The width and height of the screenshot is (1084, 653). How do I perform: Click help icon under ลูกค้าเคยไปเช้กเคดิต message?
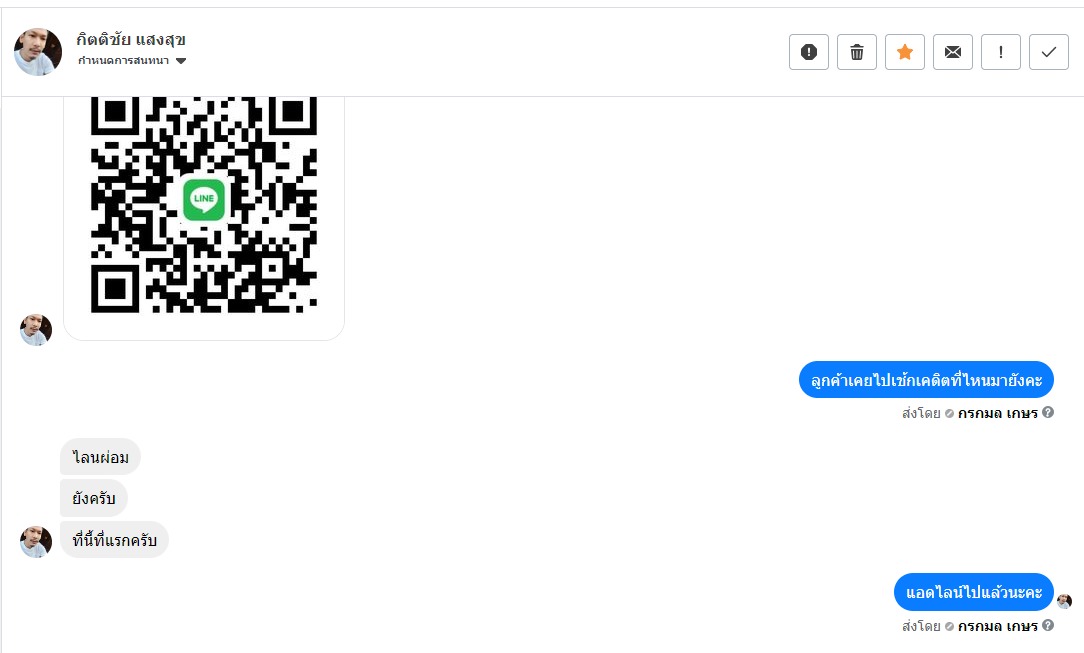click(1048, 413)
